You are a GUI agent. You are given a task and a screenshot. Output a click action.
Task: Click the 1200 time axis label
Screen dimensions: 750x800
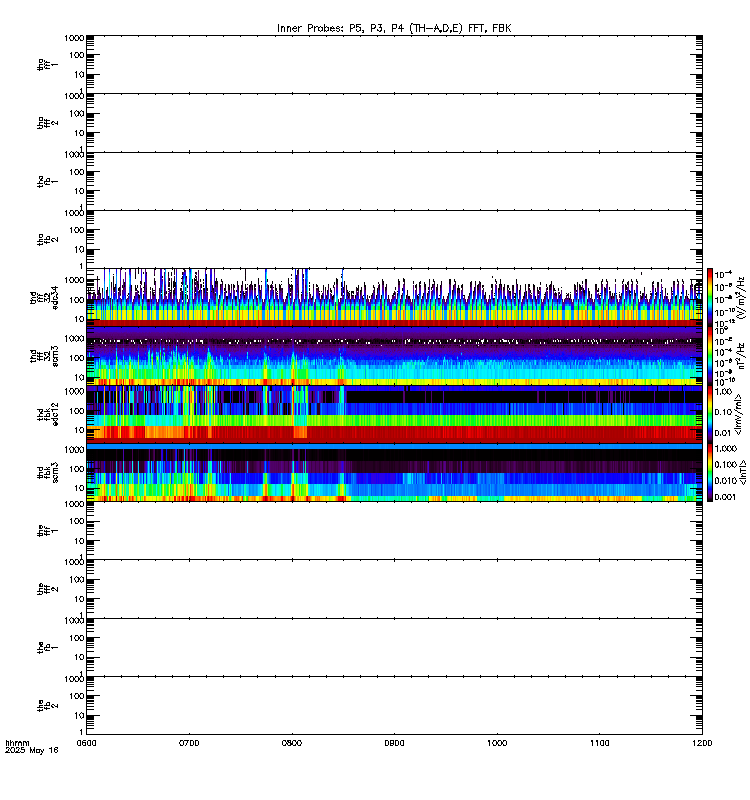[702, 743]
